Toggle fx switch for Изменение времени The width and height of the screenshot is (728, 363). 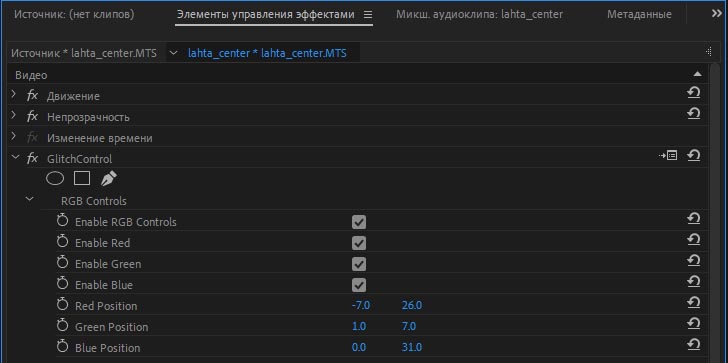(32, 137)
